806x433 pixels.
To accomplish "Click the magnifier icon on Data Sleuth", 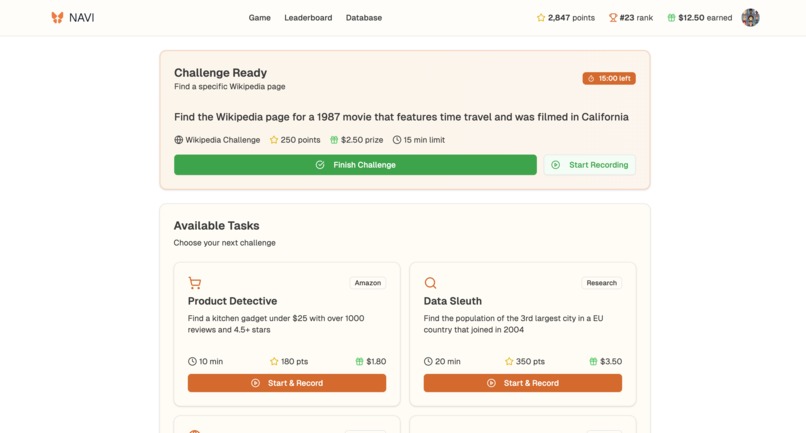I will (430, 283).
